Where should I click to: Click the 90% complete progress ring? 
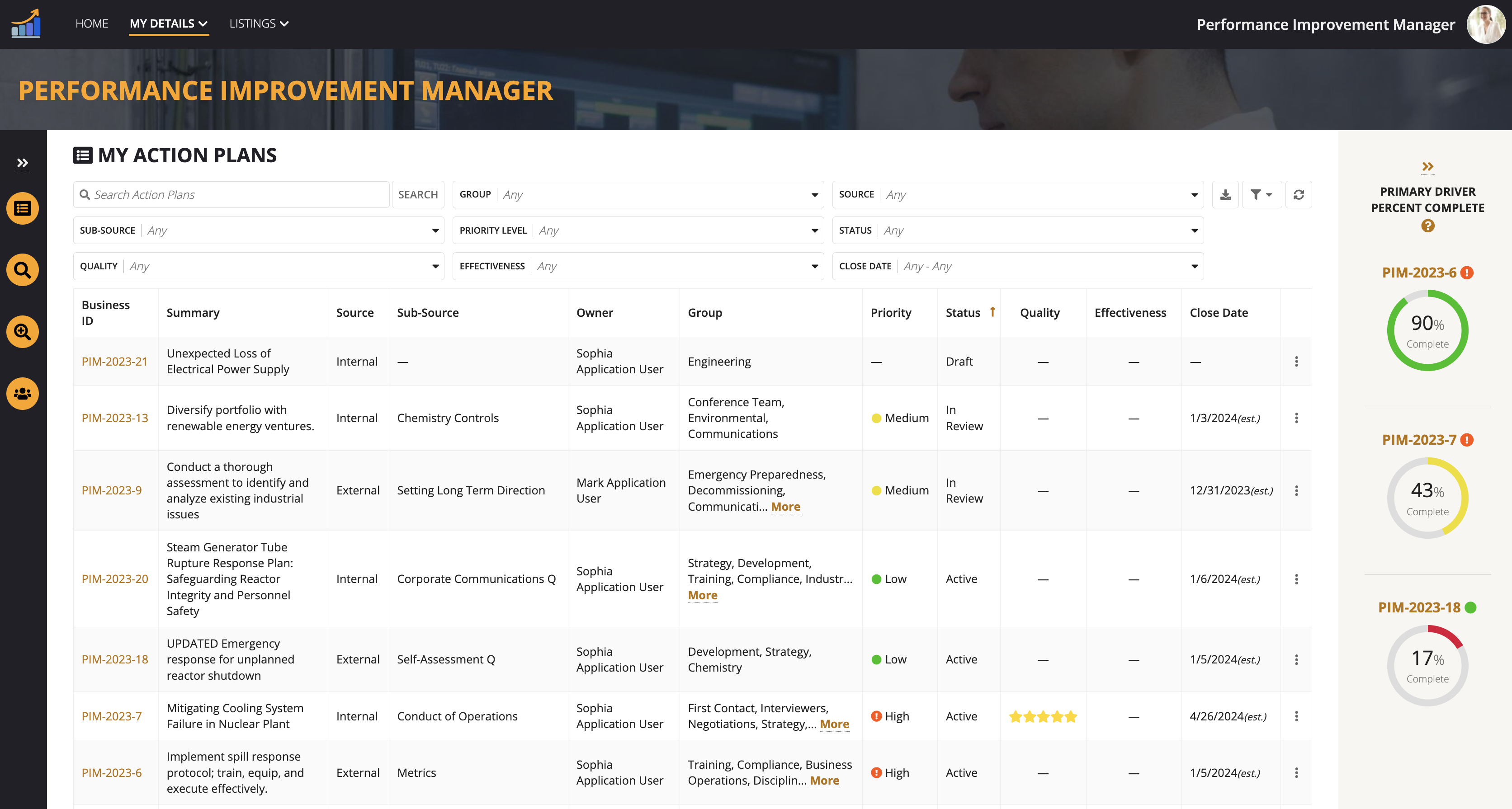pyautogui.click(x=1427, y=330)
